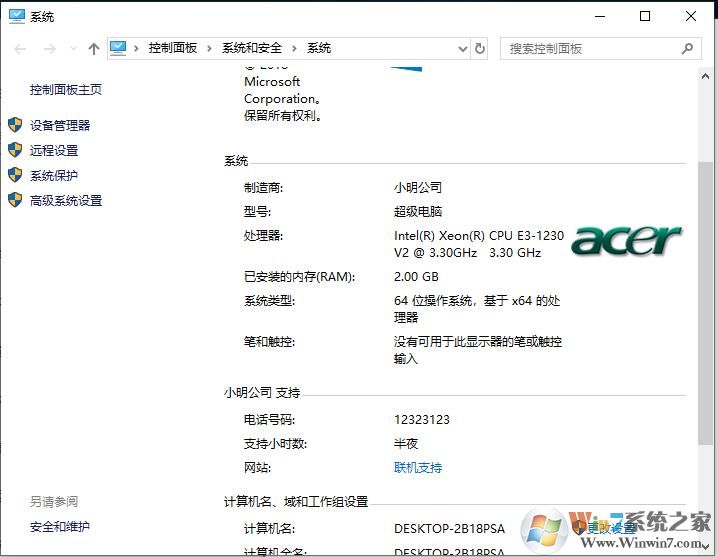This screenshot has height=557, width=718.
Task: Open 系统保护 in the sidebar
Action: click(x=54, y=175)
